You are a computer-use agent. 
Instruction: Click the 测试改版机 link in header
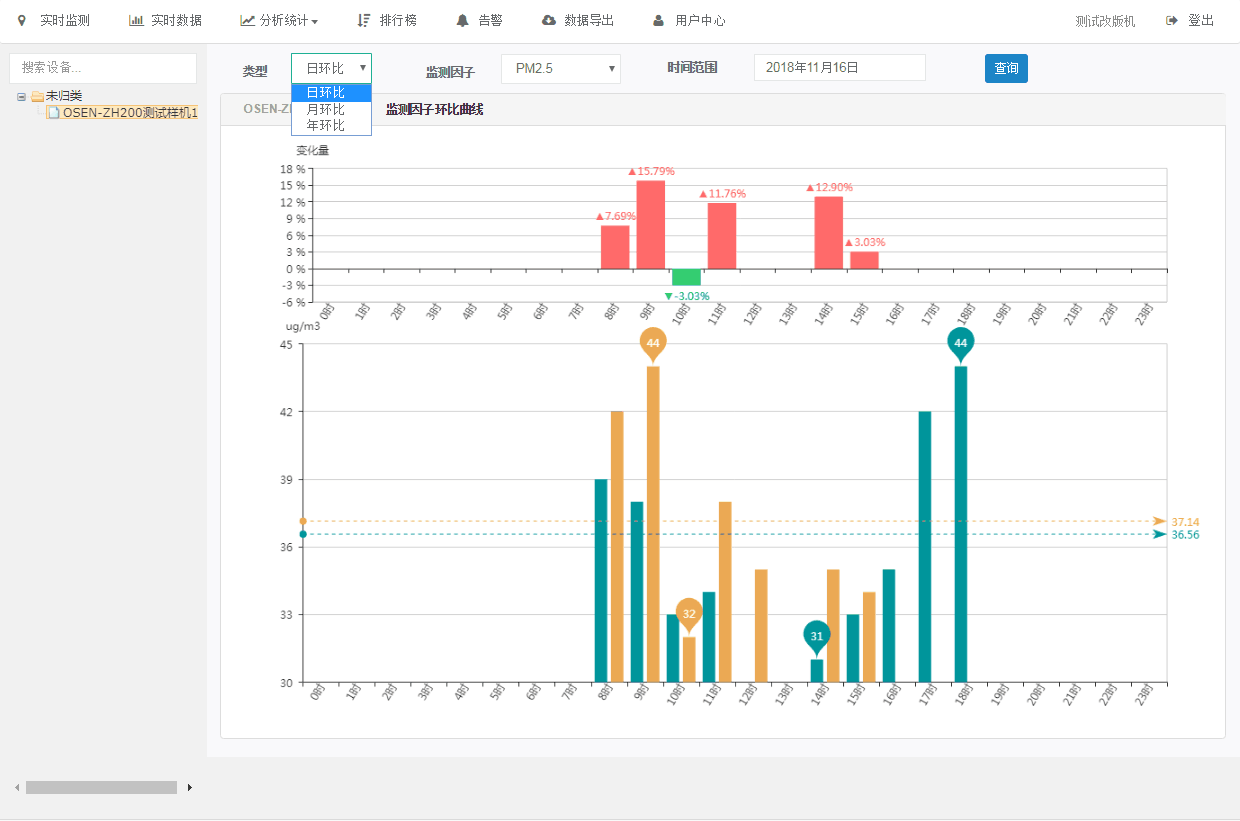click(x=1105, y=21)
